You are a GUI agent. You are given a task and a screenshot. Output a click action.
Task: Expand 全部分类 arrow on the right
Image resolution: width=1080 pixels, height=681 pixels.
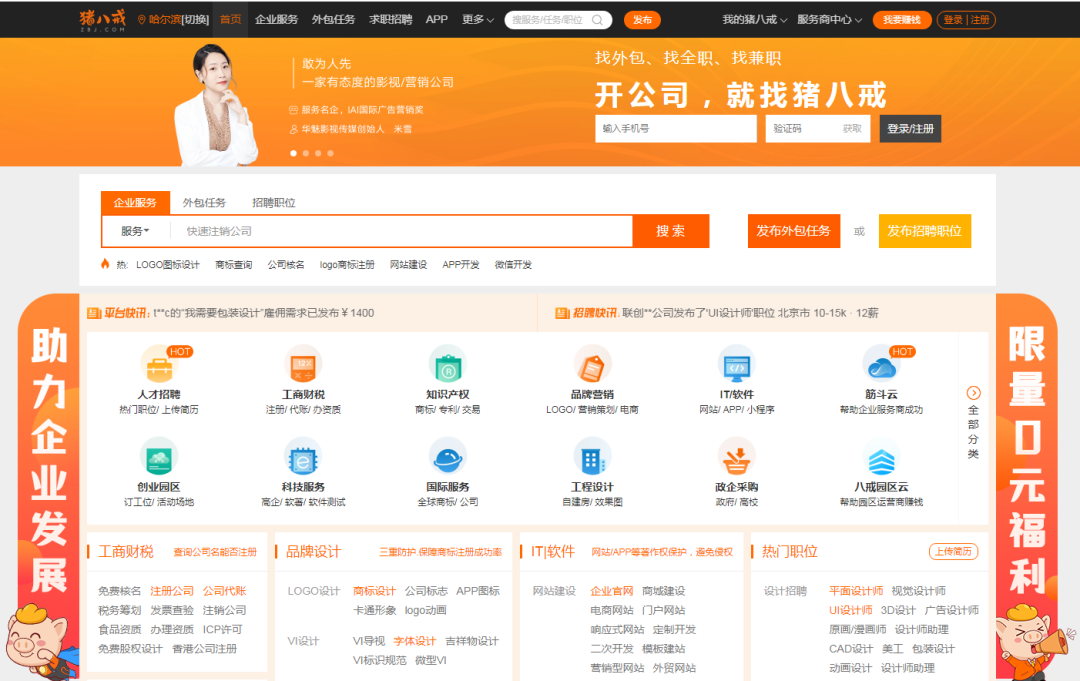(973, 393)
